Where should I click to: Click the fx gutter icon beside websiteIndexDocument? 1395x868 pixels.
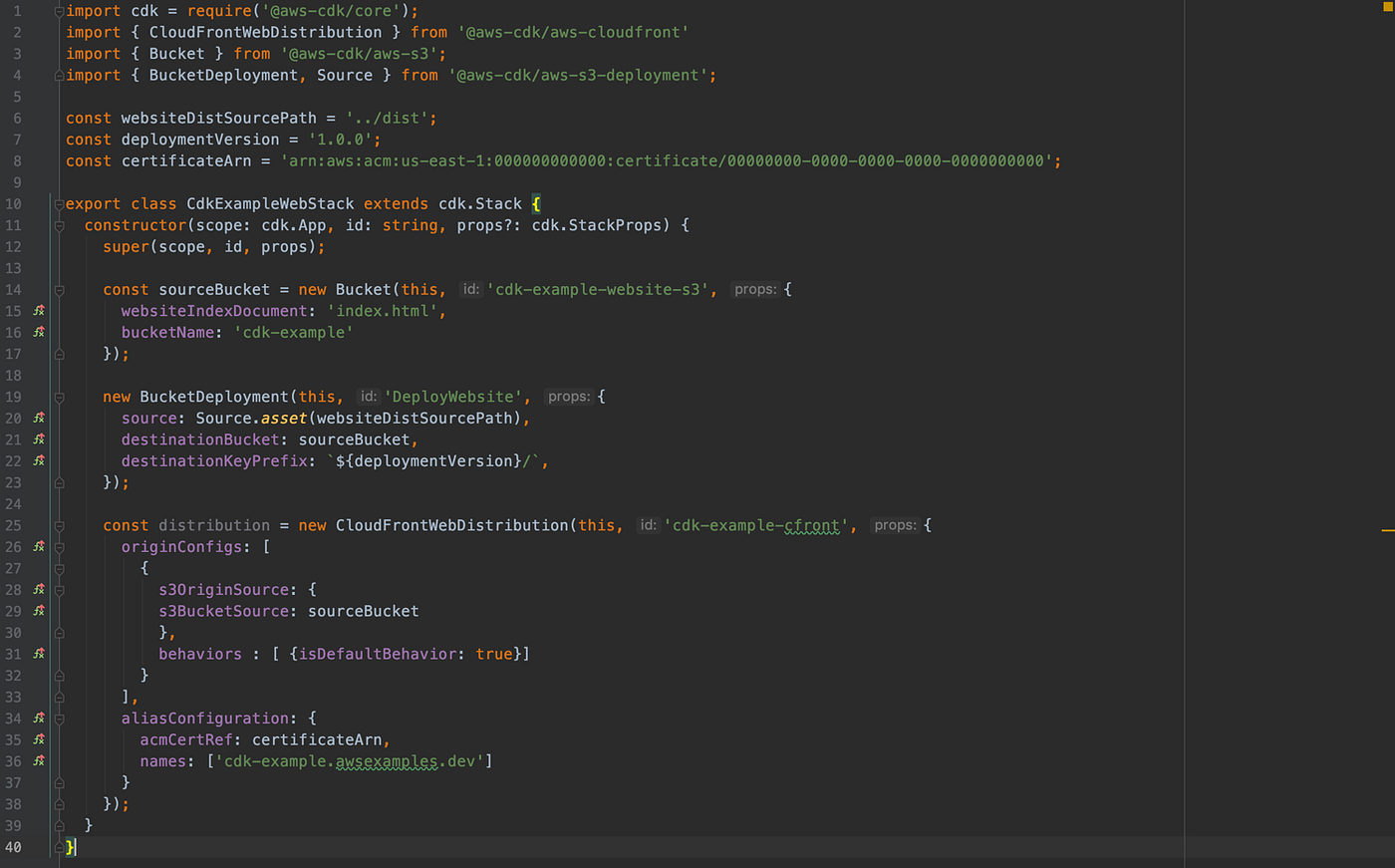click(38, 310)
